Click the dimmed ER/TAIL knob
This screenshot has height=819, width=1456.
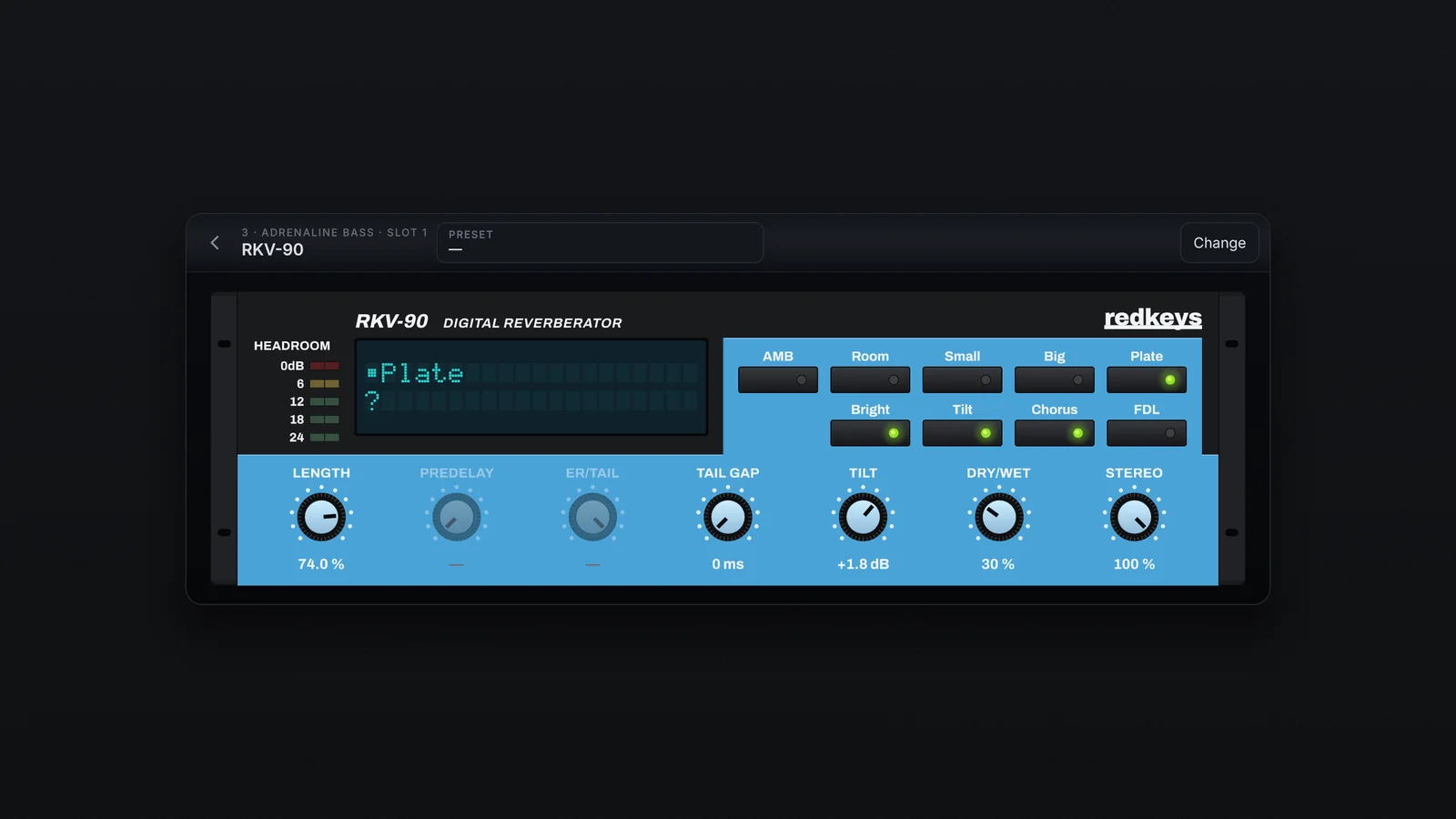[592, 517]
